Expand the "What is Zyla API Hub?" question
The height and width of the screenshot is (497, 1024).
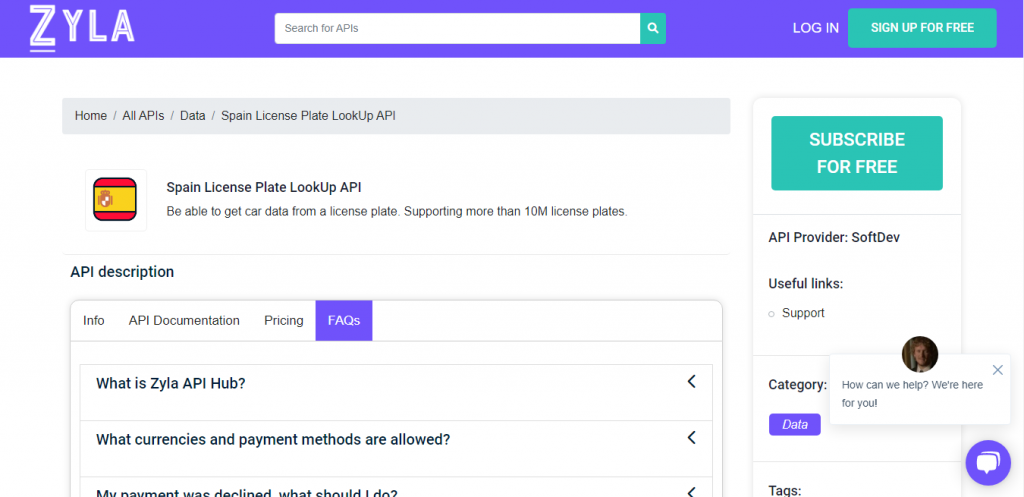pos(396,383)
